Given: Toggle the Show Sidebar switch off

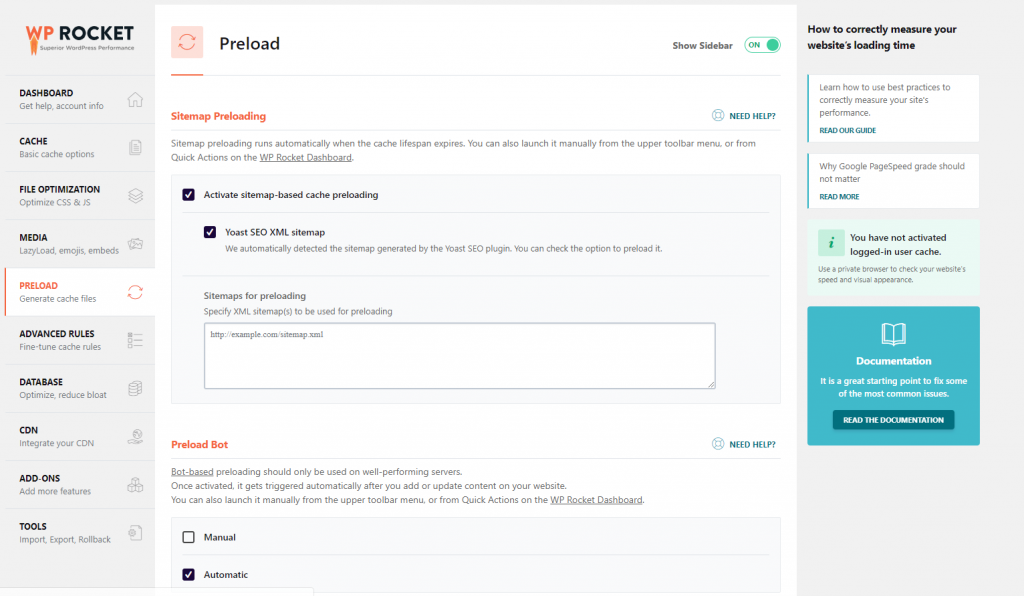Looking at the screenshot, I should click(x=762, y=45).
